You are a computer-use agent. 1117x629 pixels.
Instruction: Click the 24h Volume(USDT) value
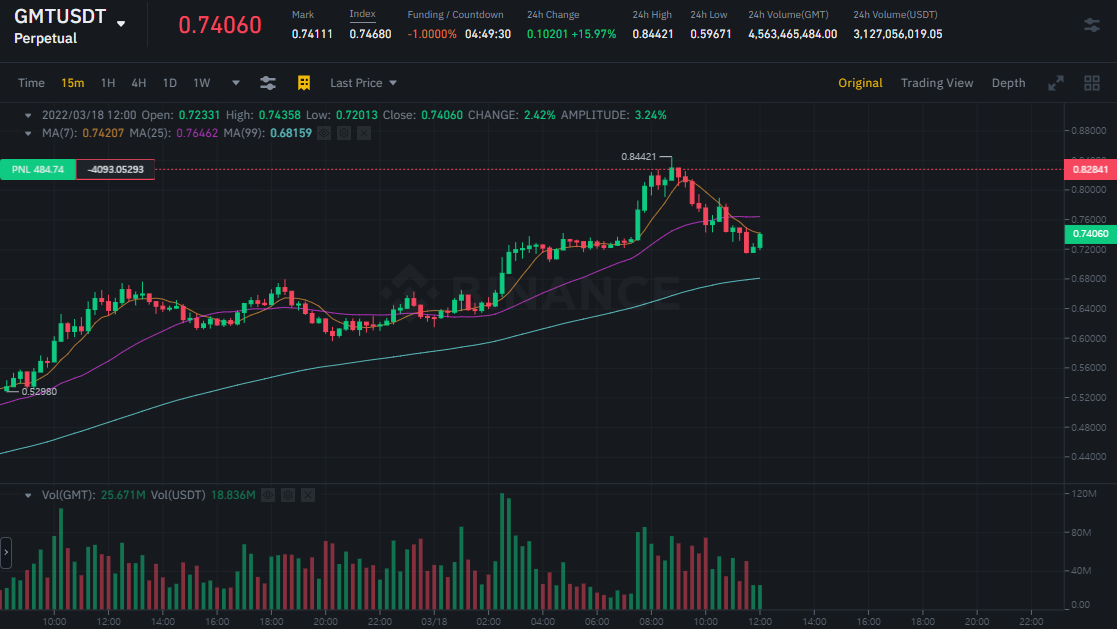click(898, 34)
